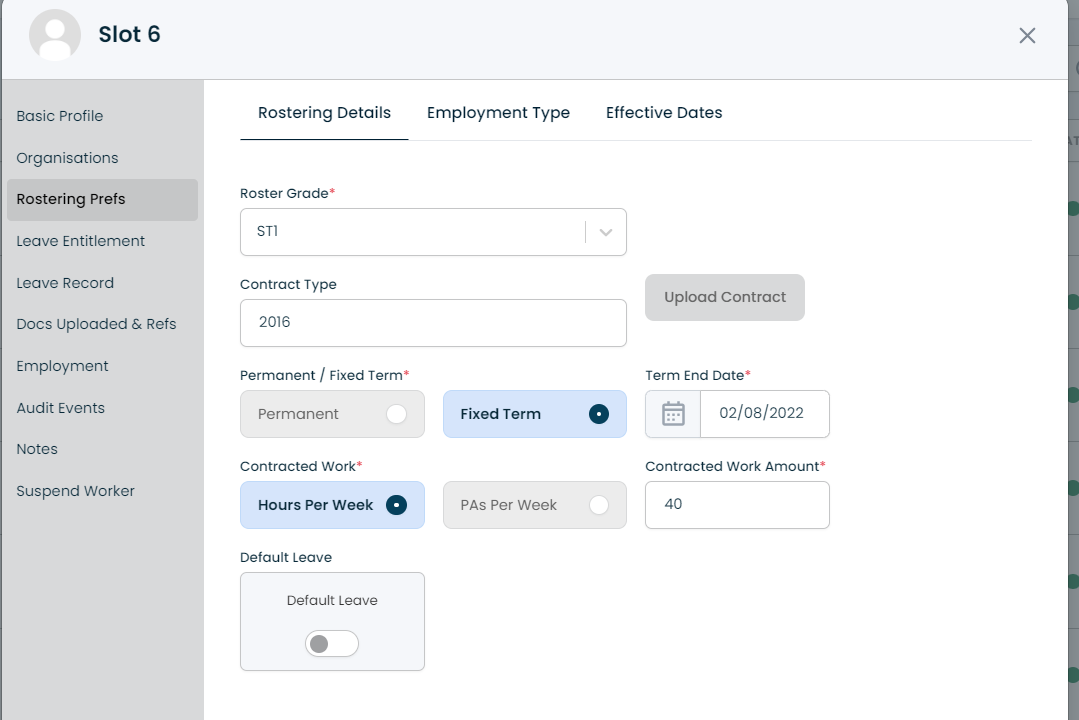
Task: Open Organisations in the sidebar
Action: 103,158
